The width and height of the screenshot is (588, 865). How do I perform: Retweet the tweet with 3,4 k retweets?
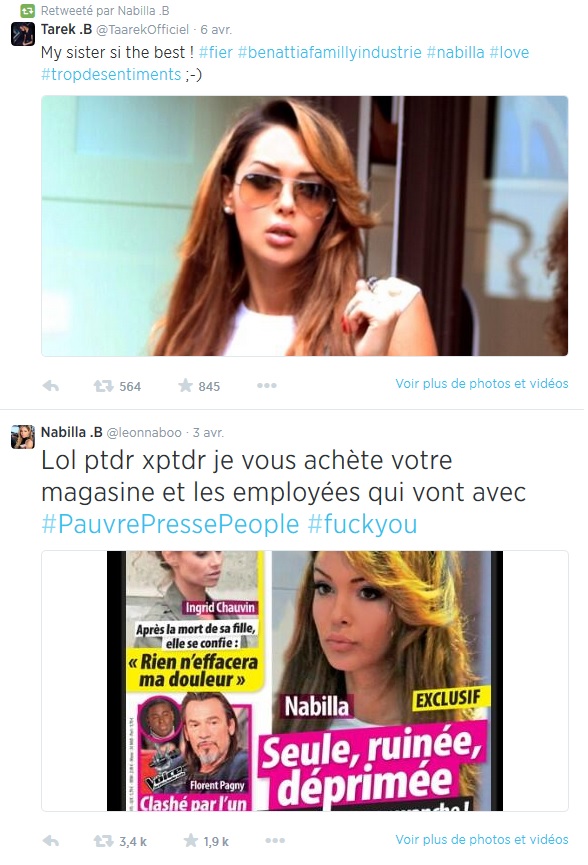pyautogui.click(x=103, y=841)
